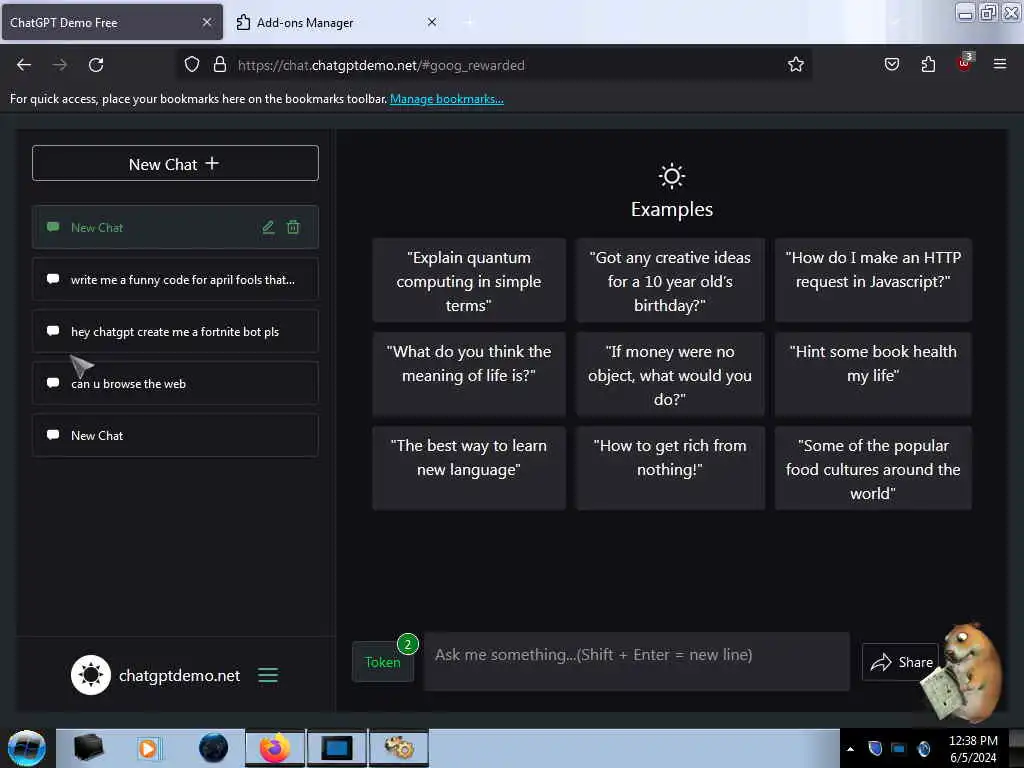The image size is (1024, 768).
Task: Open the gears taskbar icon
Action: point(399,748)
